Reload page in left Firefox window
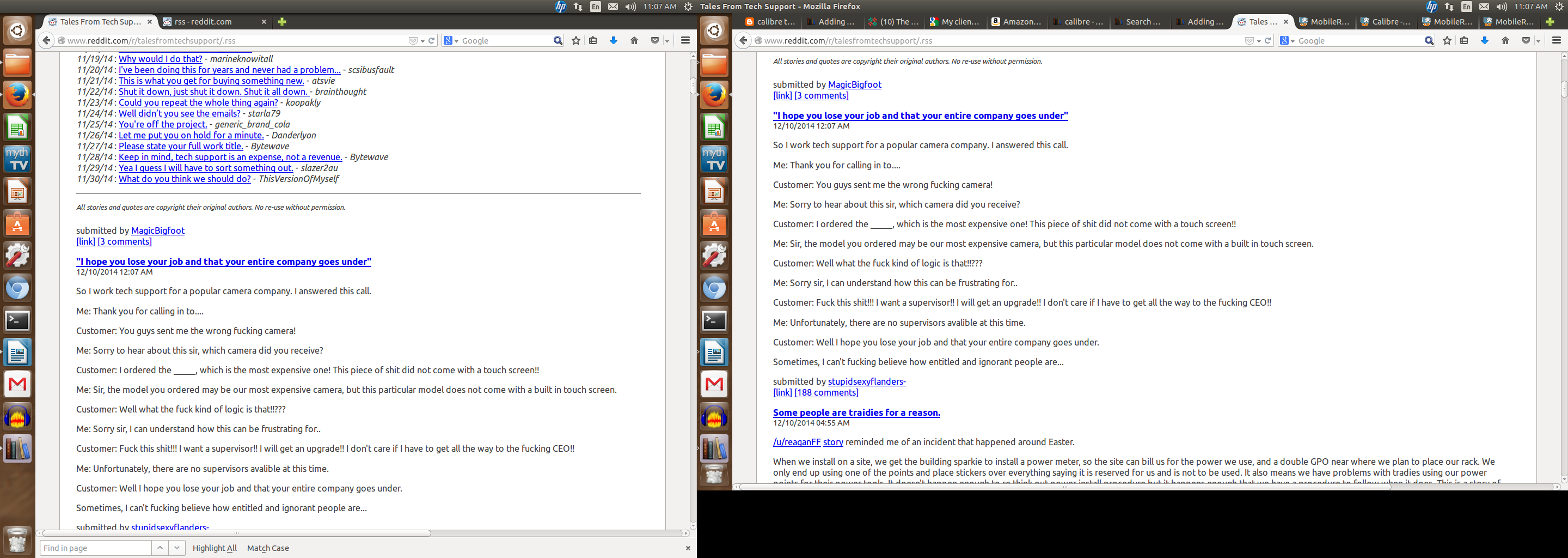This screenshot has width=1568, height=558. [x=432, y=40]
